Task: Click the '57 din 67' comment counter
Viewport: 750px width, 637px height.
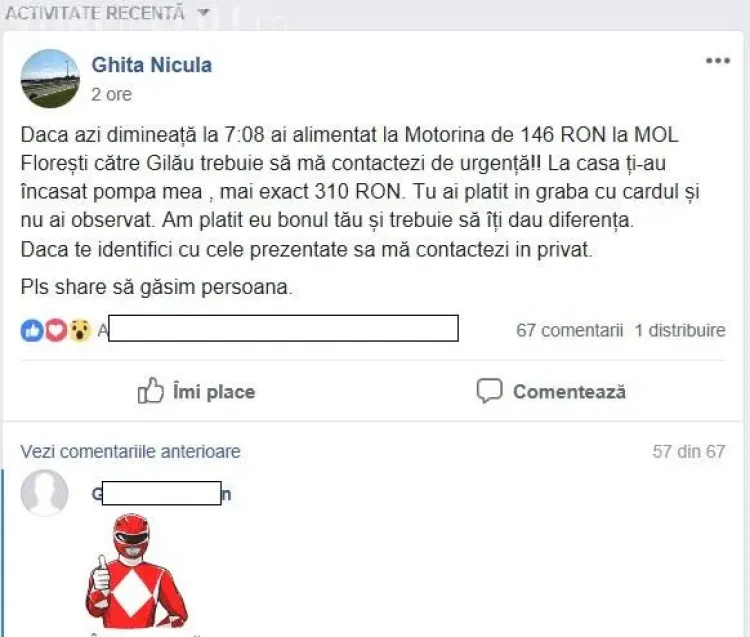Action: [x=689, y=452]
